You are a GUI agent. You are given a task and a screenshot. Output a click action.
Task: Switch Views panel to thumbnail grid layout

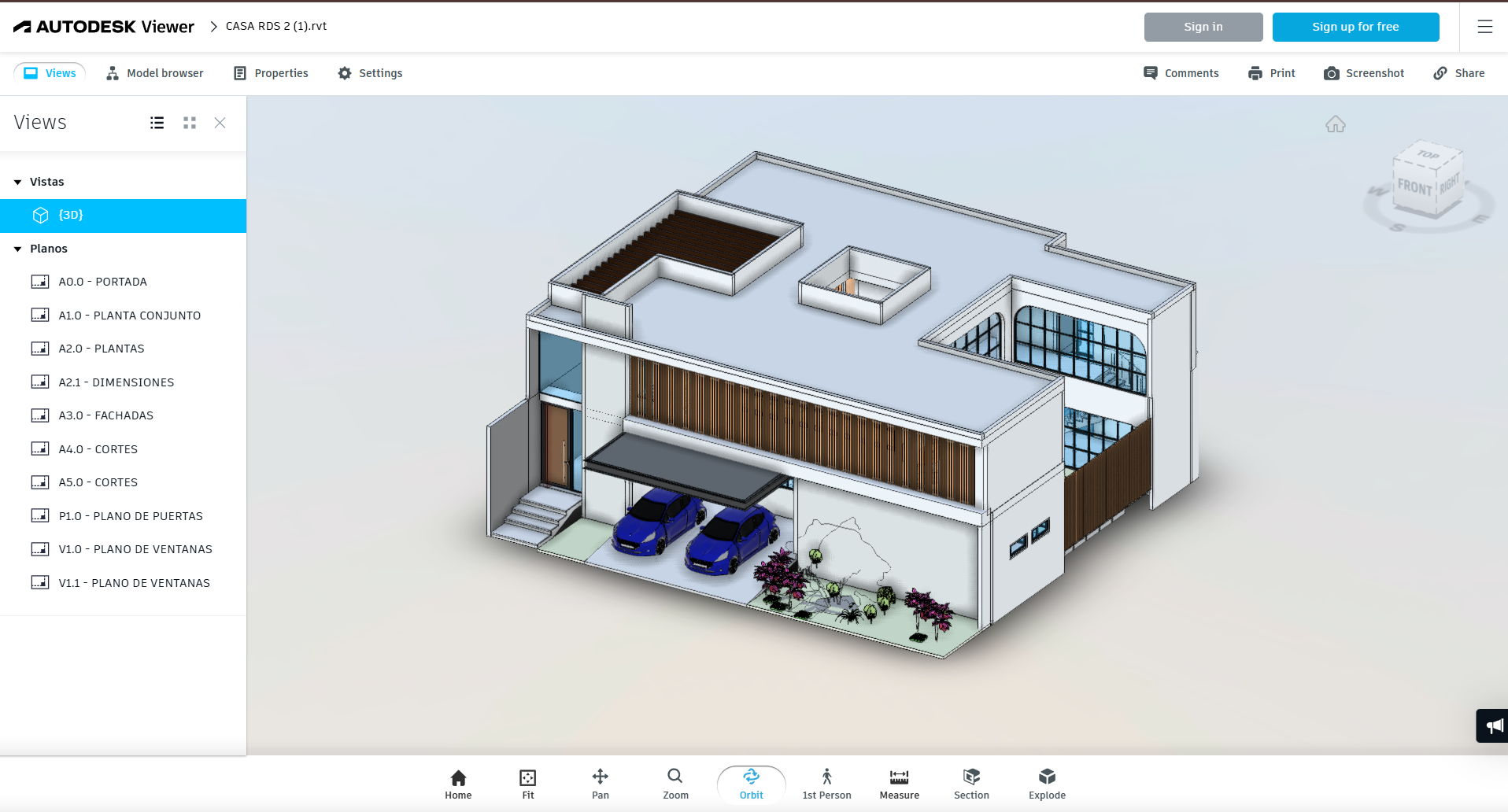tap(190, 123)
